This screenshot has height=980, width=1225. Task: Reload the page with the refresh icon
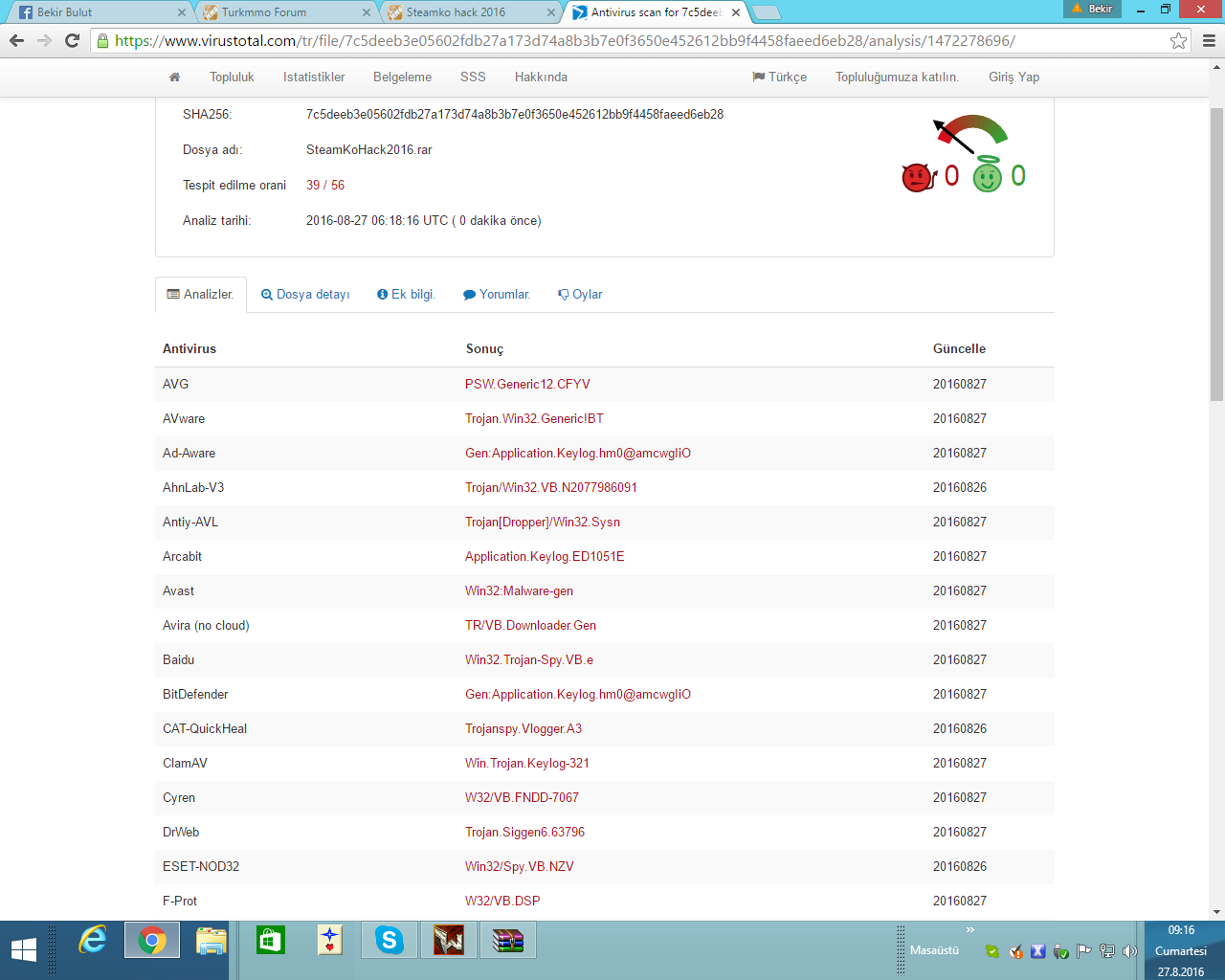[x=72, y=40]
